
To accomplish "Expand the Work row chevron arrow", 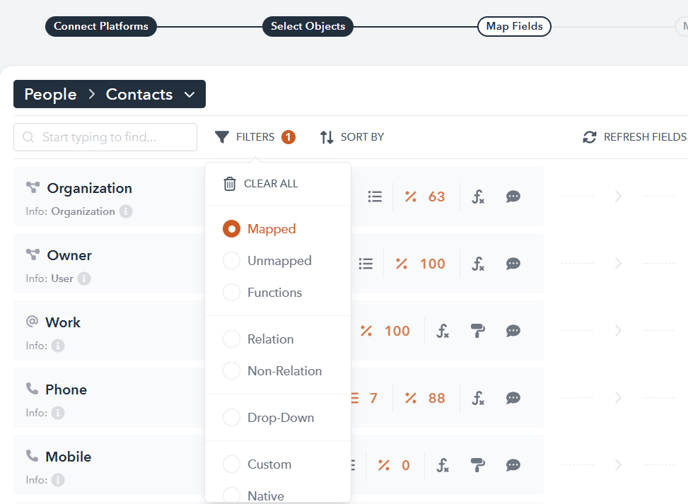I will tap(618, 330).
